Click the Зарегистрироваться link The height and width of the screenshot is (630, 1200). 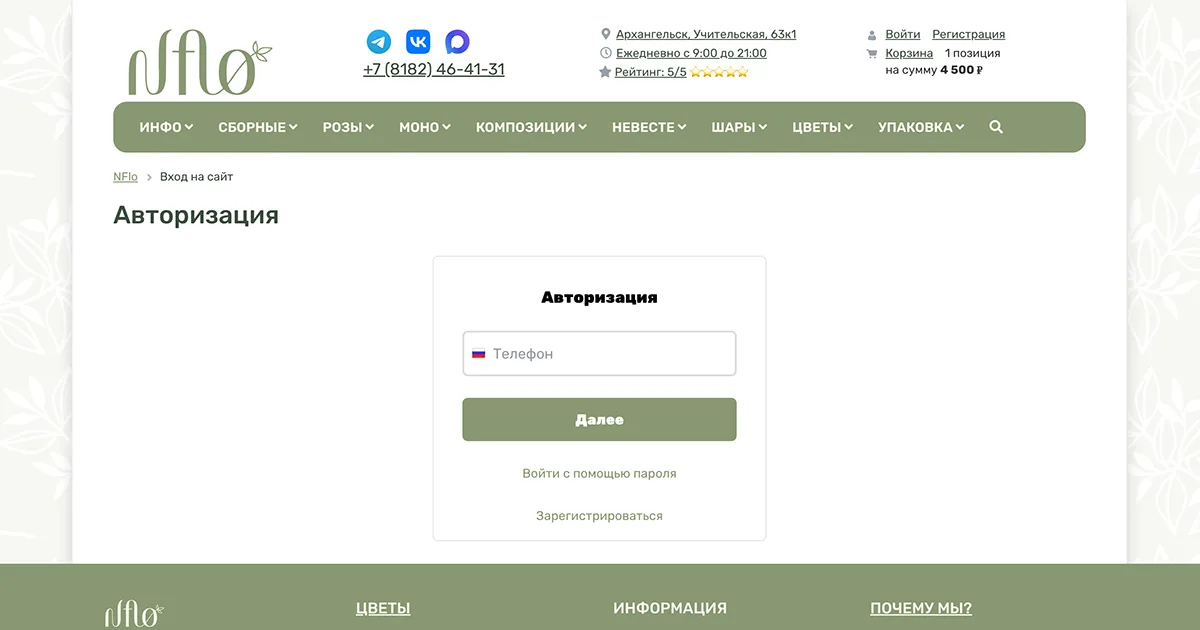point(599,516)
